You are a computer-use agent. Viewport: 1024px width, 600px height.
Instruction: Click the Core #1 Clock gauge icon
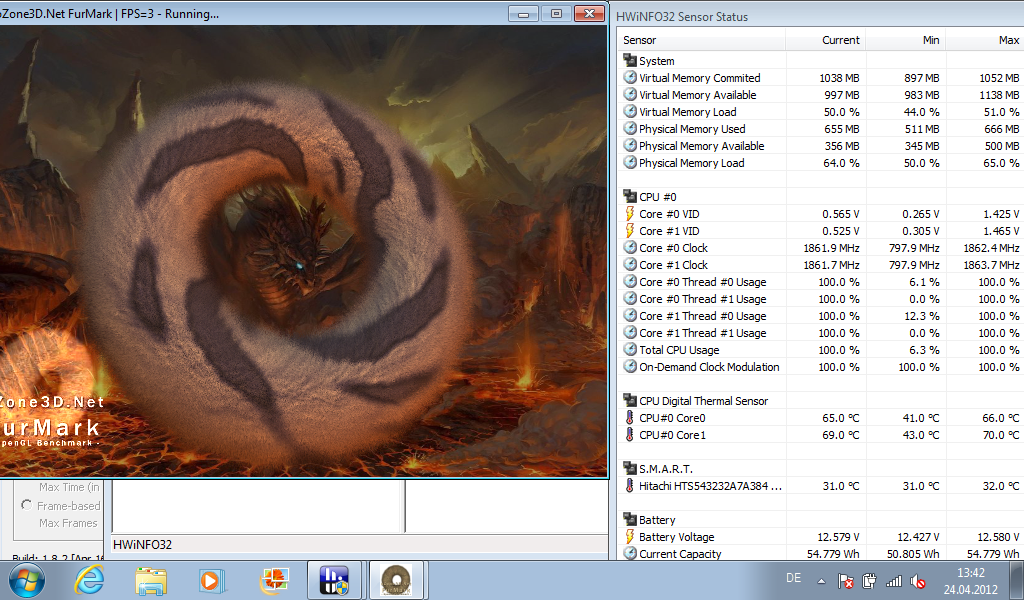point(630,264)
